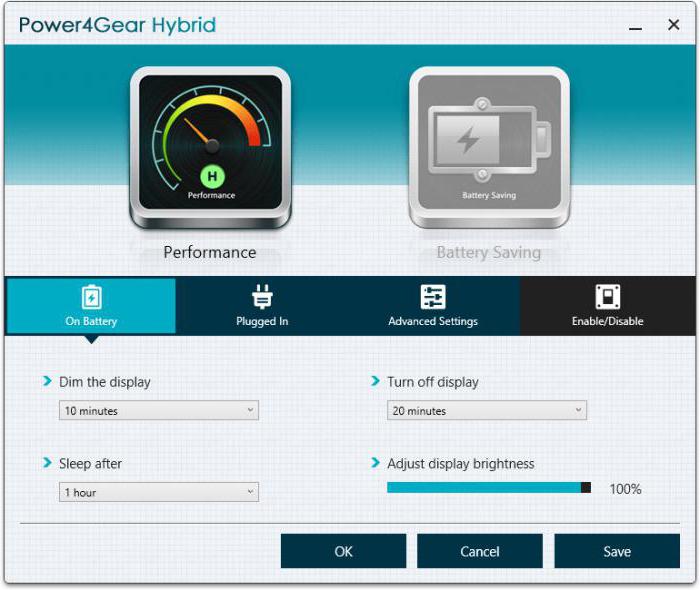Viewport: 700px width, 590px height.
Task: Open the Advanced Settings tab label
Action: pyautogui.click(x=433, y=321)
